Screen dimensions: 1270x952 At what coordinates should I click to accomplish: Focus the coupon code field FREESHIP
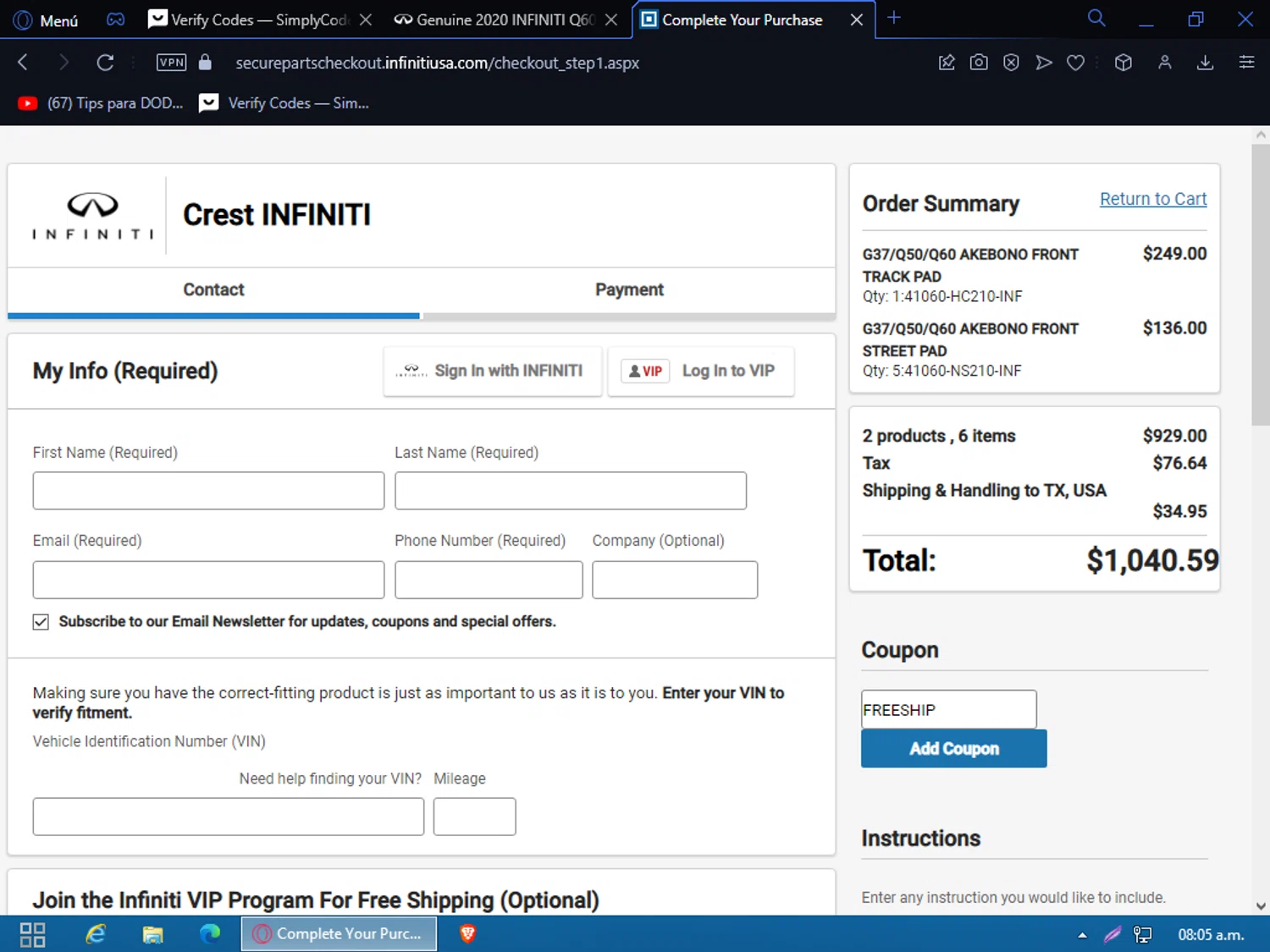[948, 709]
